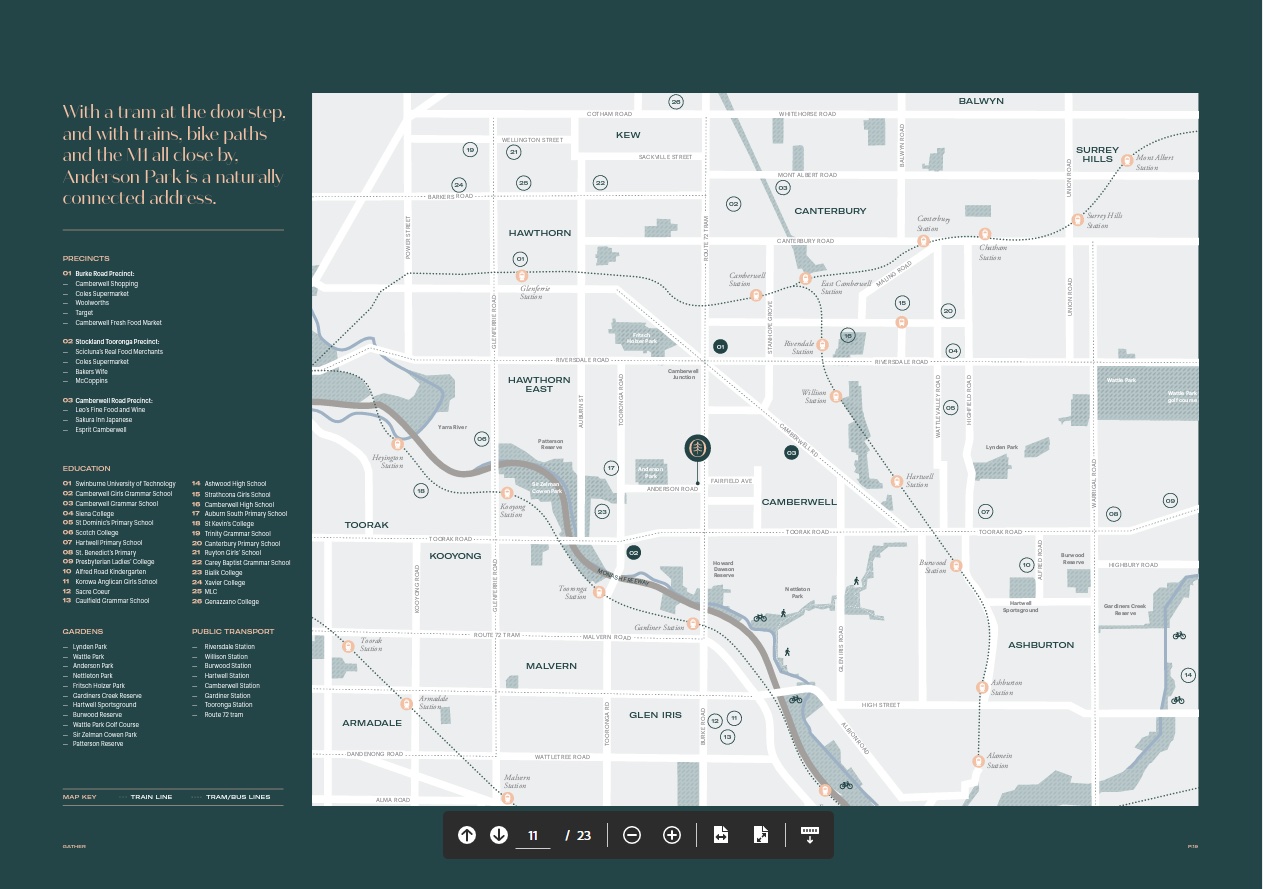
Task: Click the Heyington Station train icon
Action: (x=397, y=444)
